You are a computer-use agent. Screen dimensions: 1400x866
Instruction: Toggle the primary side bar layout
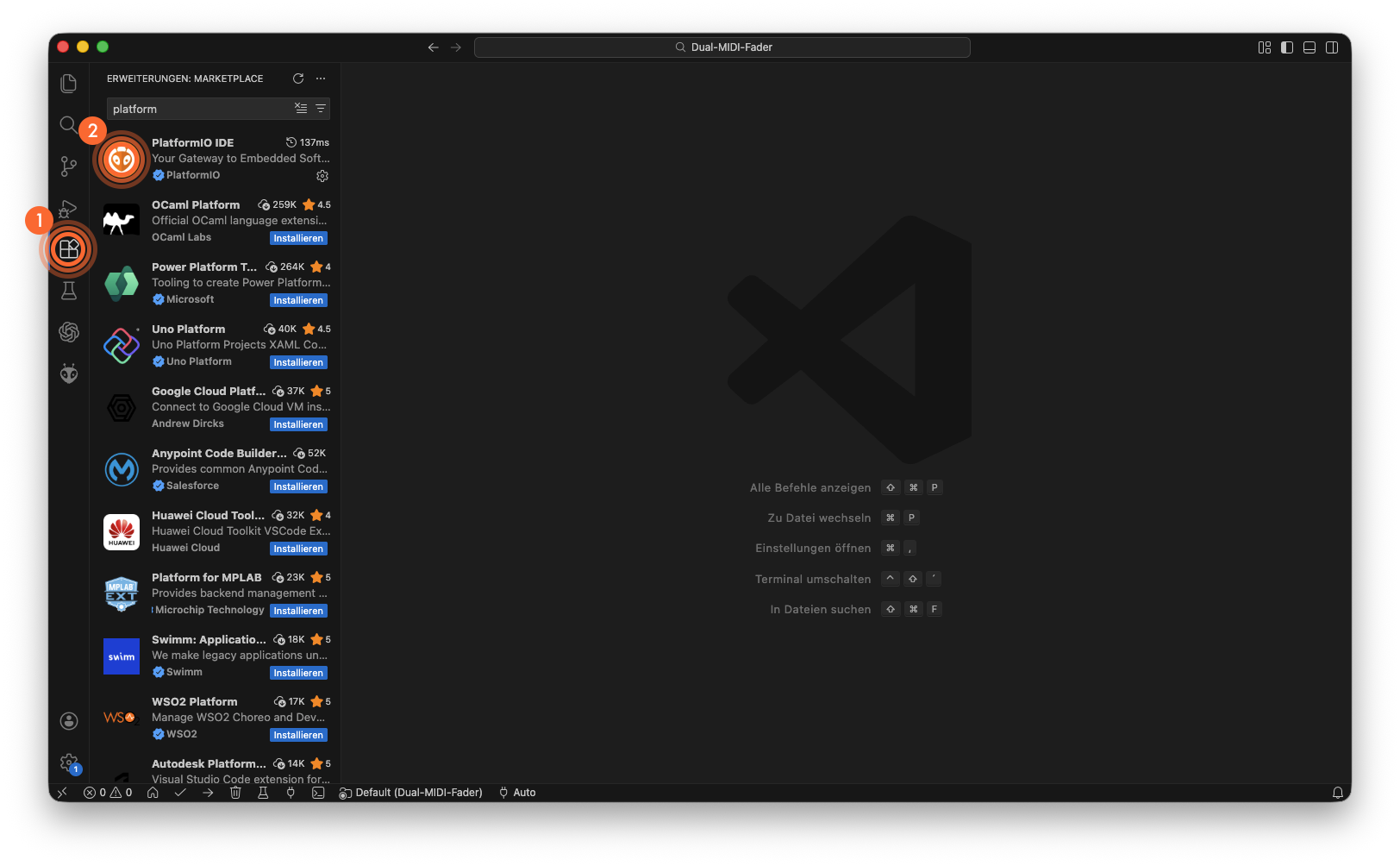tap(1287, 47)
